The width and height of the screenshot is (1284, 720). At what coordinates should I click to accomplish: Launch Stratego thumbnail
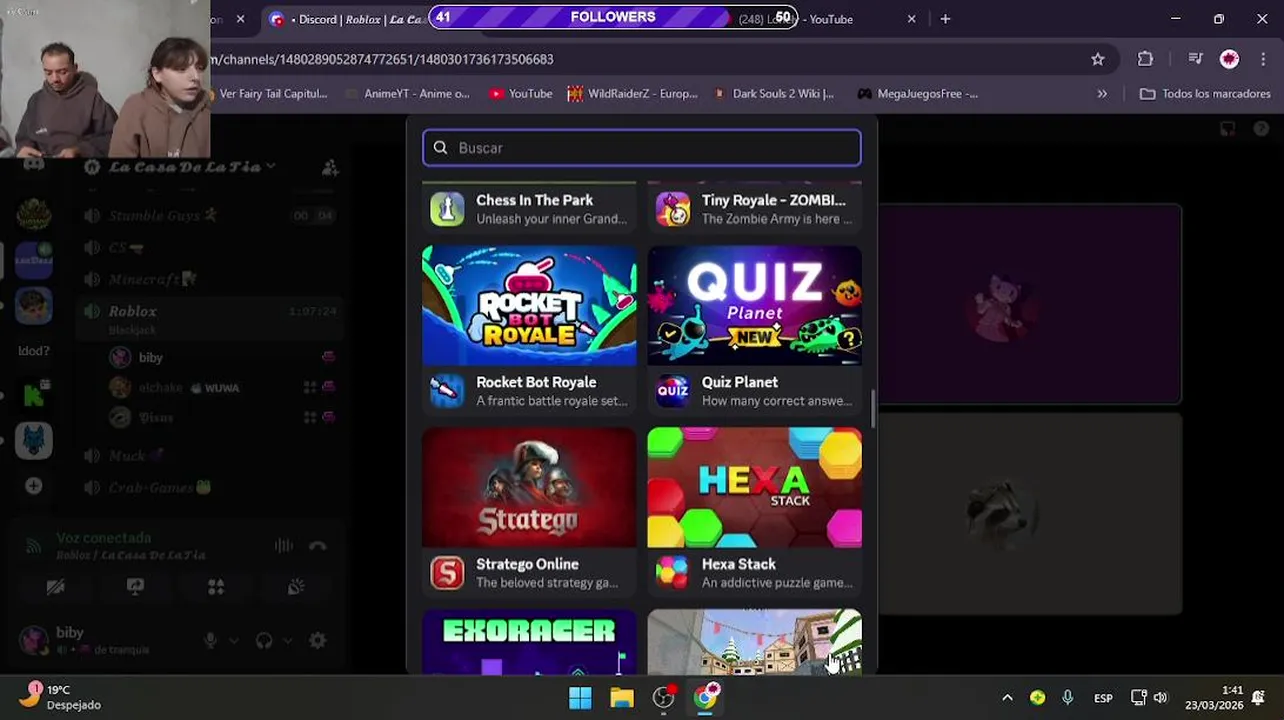(x=529, y=488)
